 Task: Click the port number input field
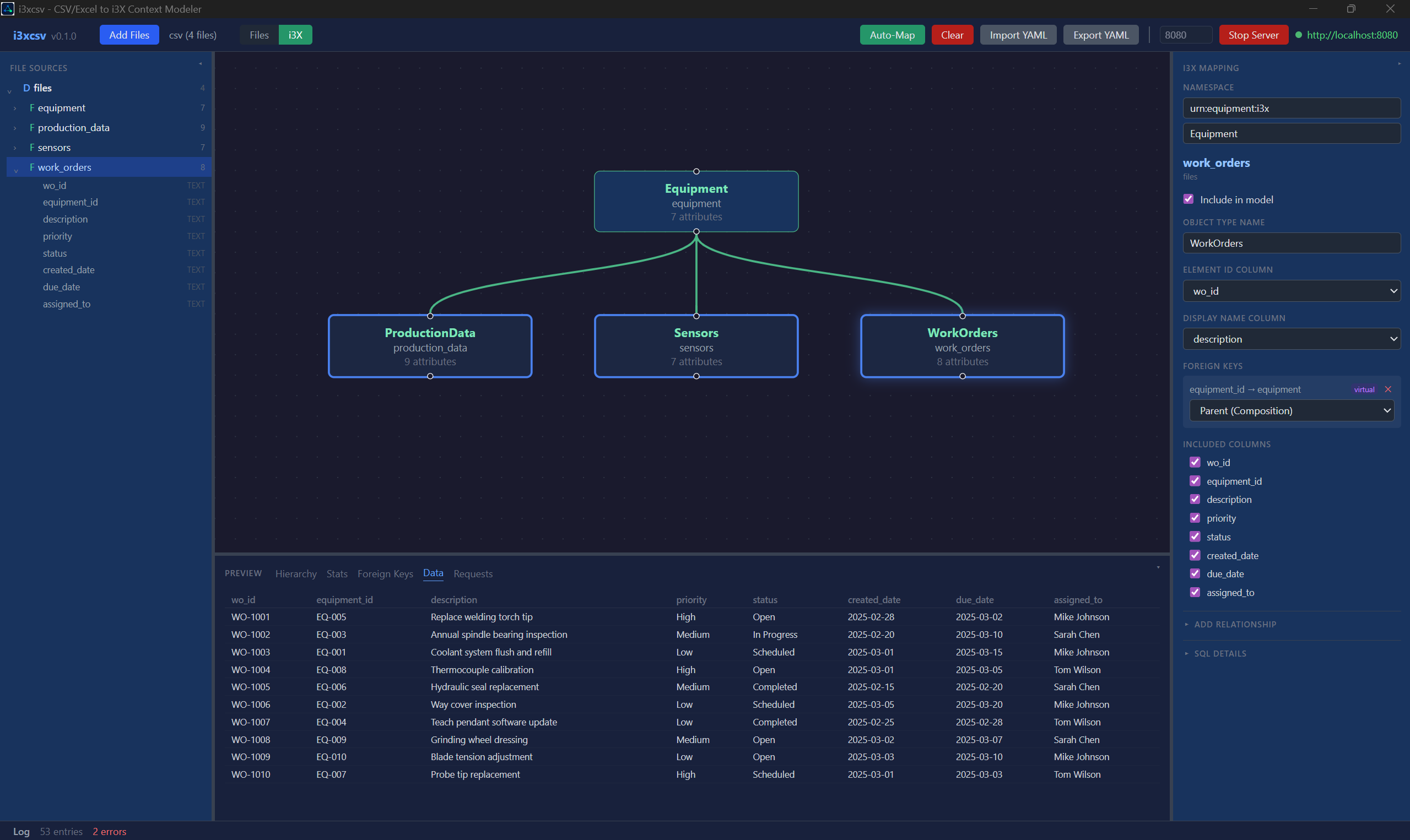coord(1185,35)
